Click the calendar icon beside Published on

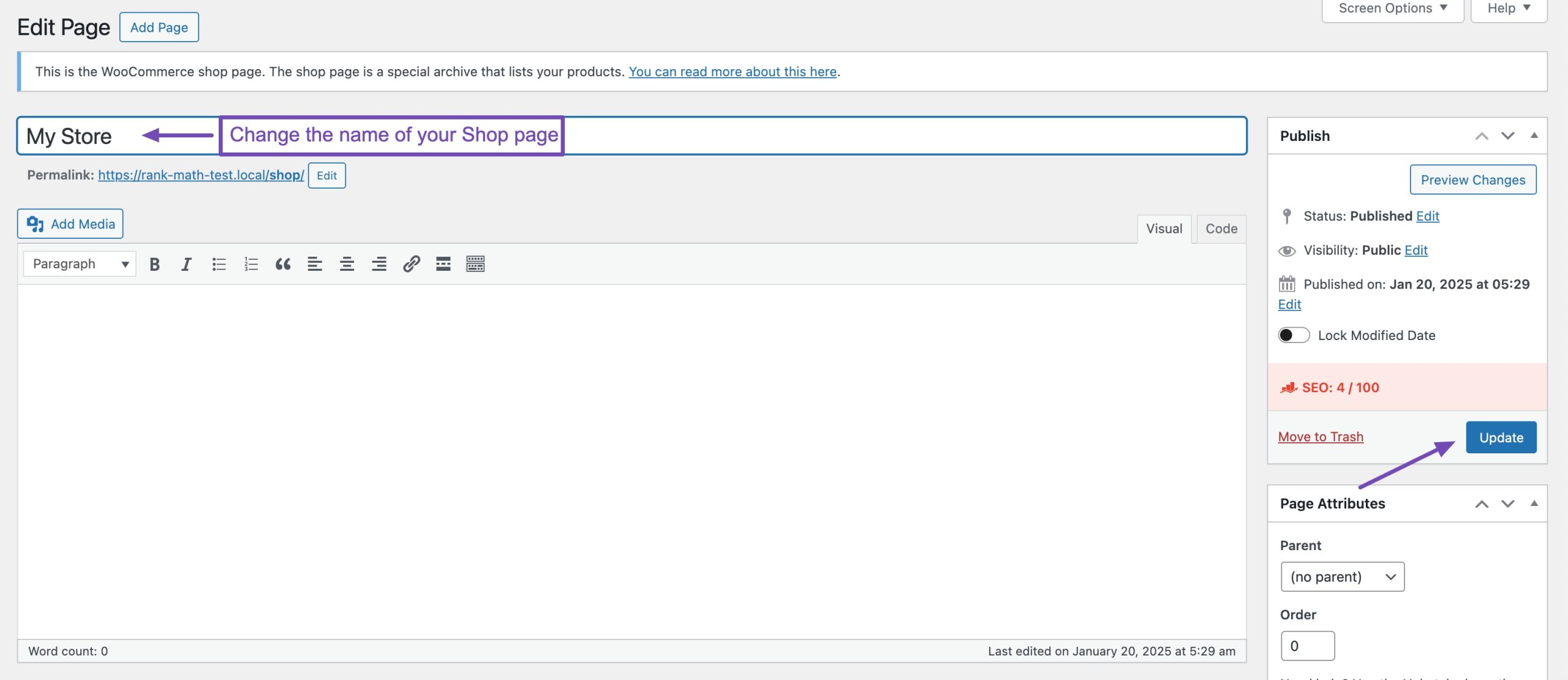(1287, 284)
